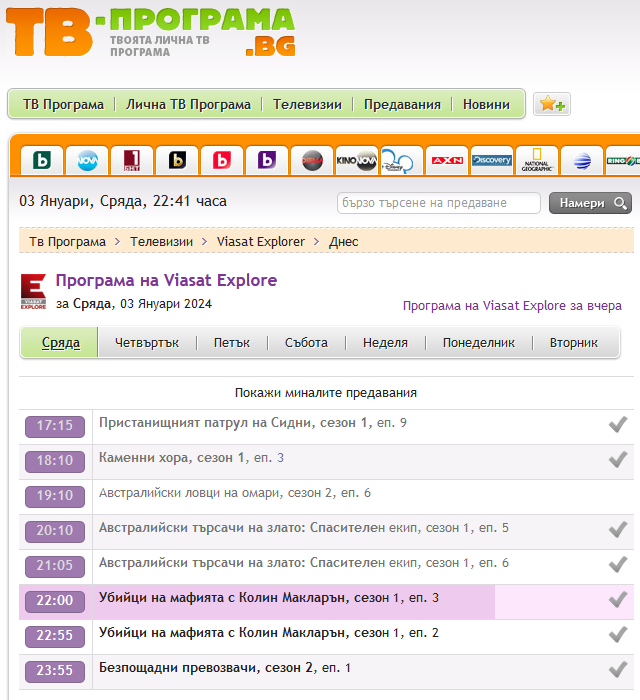
Task: Click the 19:10 time badge
Action: coord(55,496)
